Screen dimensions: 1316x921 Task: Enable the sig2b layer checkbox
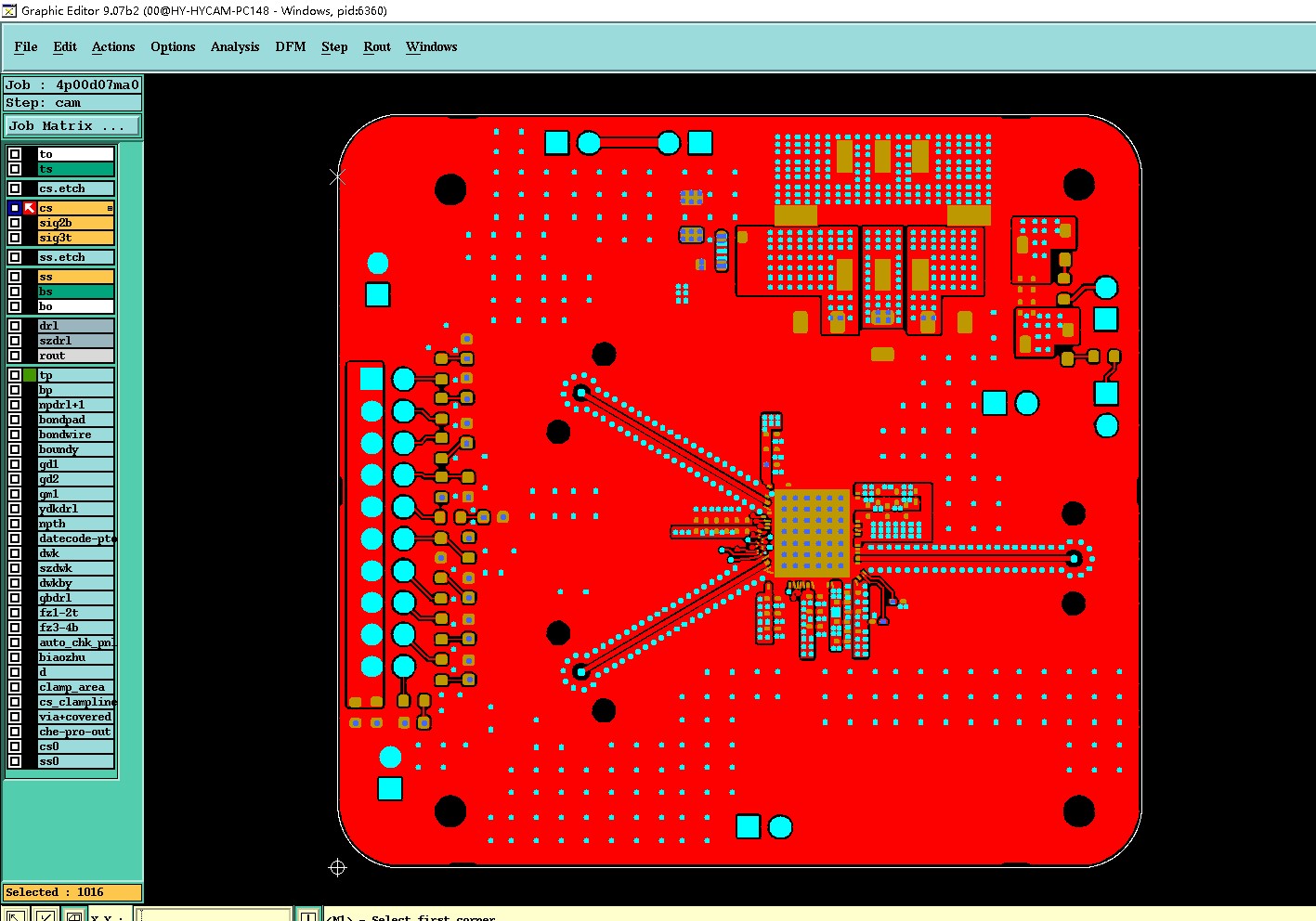pos(15,223)
